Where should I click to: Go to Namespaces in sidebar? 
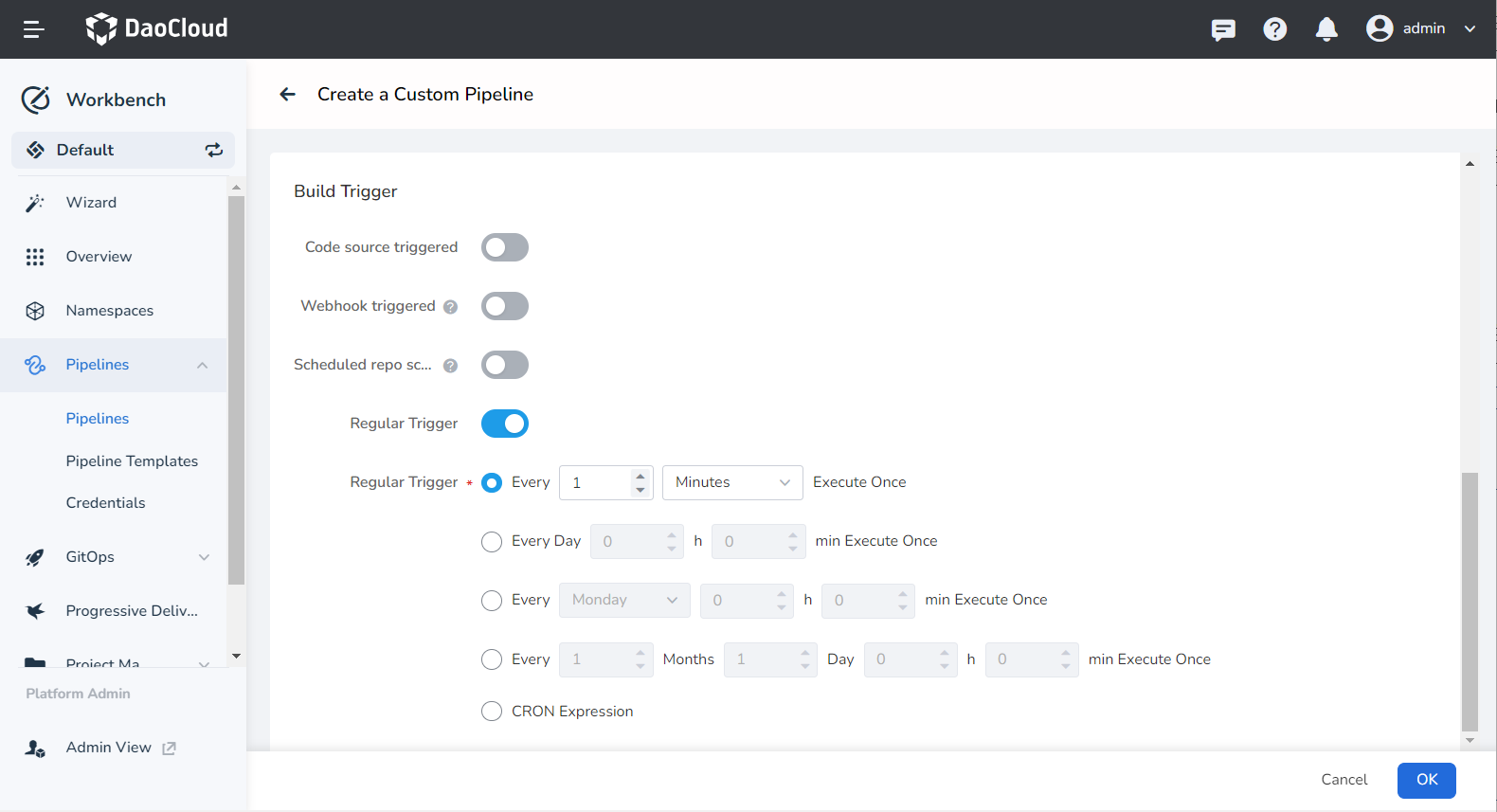tap(109, 311)
